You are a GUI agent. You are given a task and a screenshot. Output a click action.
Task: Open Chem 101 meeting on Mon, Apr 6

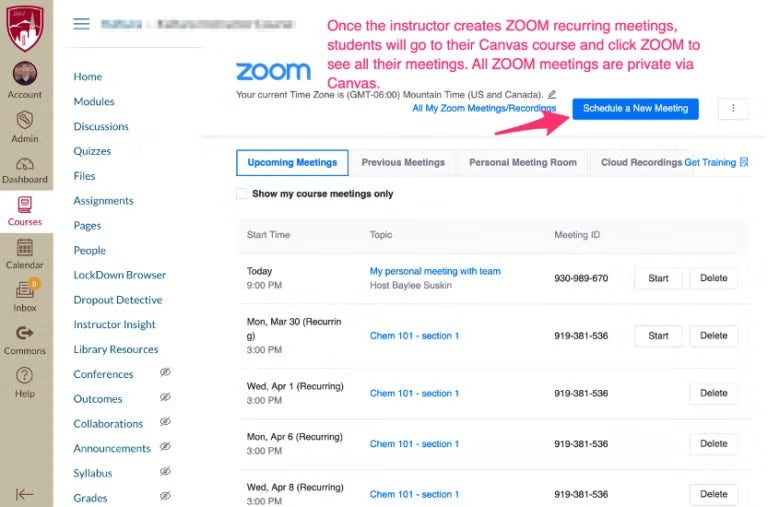coord(414,444)
